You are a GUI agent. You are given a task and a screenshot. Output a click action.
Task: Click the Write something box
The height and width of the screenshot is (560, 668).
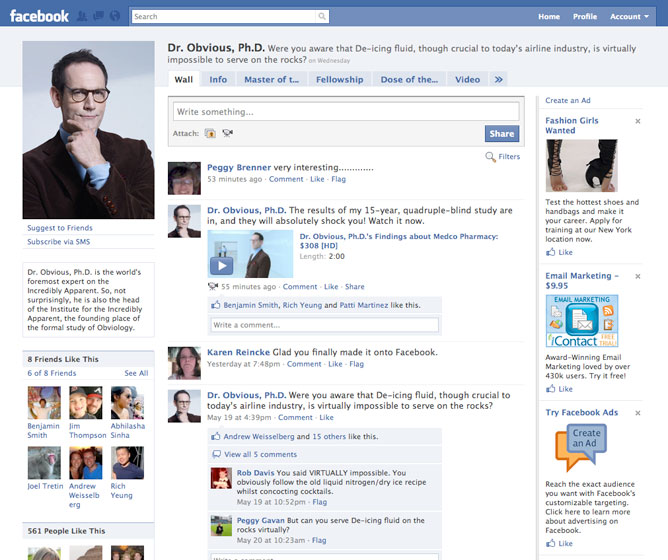pyautogui.click(x=346, y=112)
